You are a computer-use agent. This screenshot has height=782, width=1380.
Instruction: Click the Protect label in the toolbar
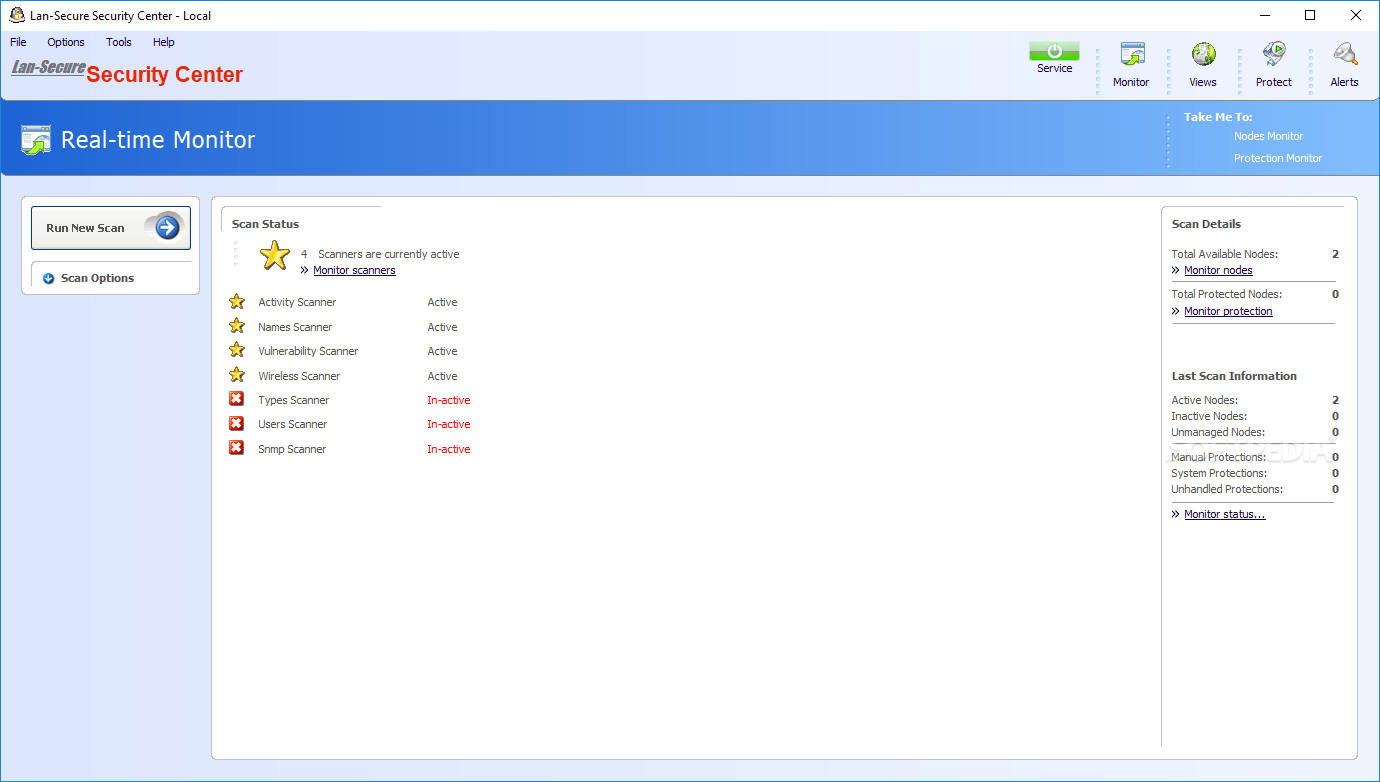1274,82
